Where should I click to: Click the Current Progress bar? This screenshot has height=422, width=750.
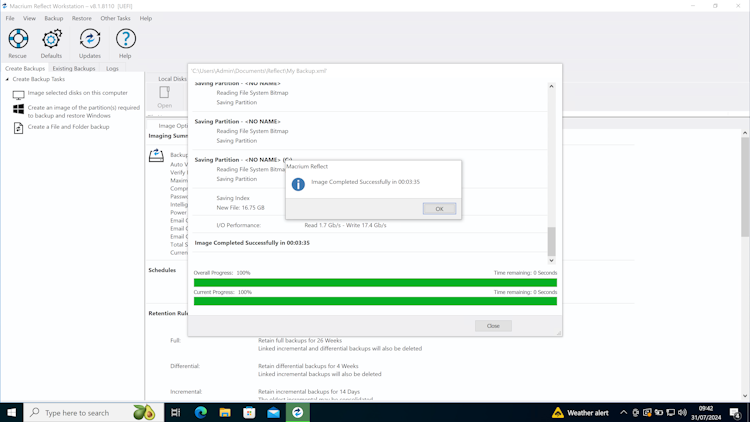tap(375, 301)
